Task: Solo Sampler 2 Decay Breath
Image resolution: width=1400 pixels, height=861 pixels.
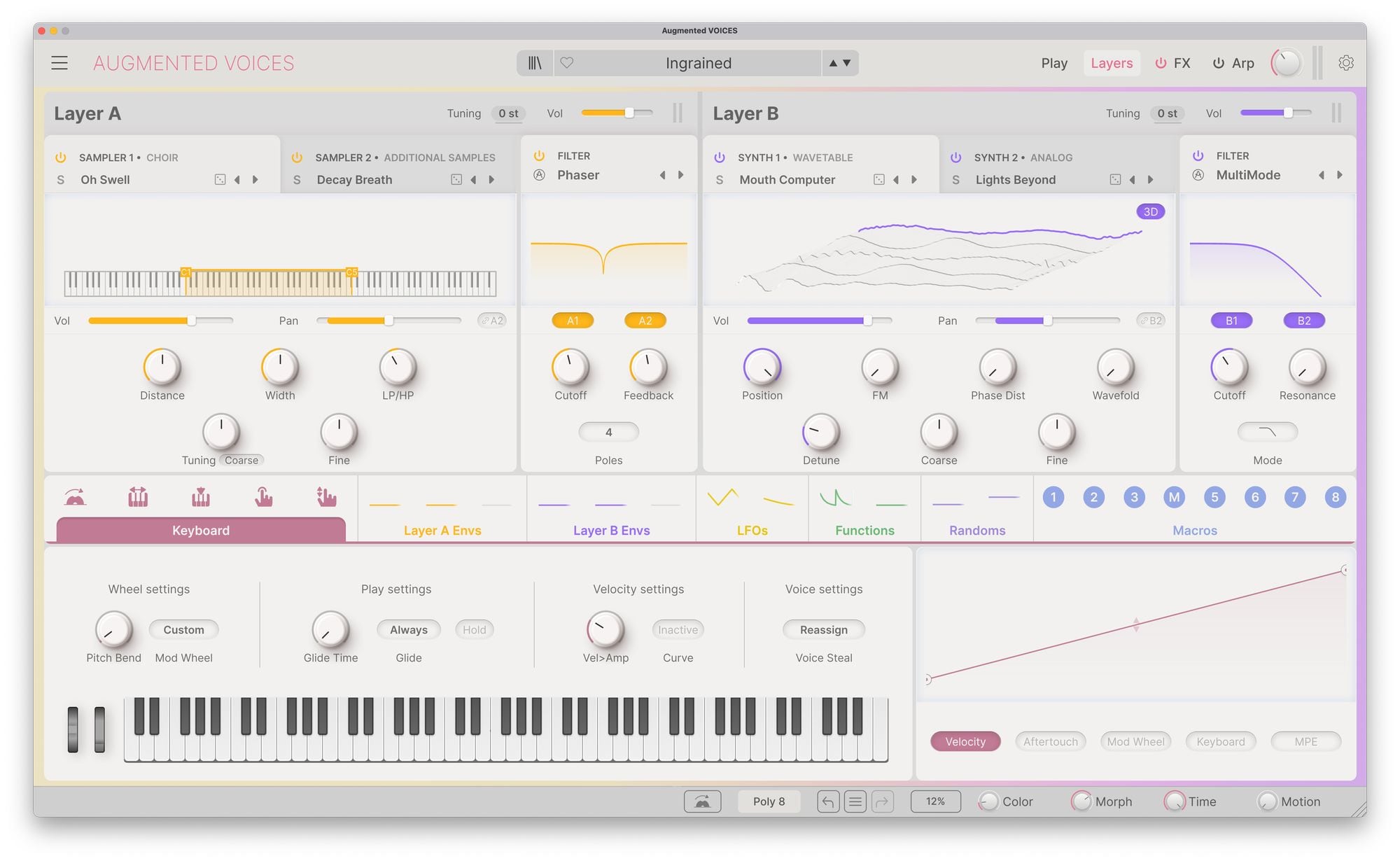Action: point(297,180)
